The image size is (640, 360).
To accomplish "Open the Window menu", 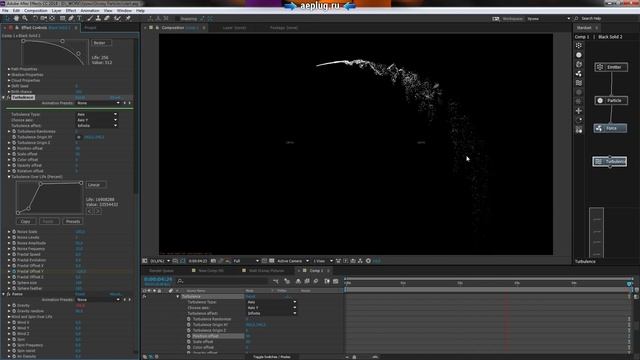I will (x=124, y=11).
